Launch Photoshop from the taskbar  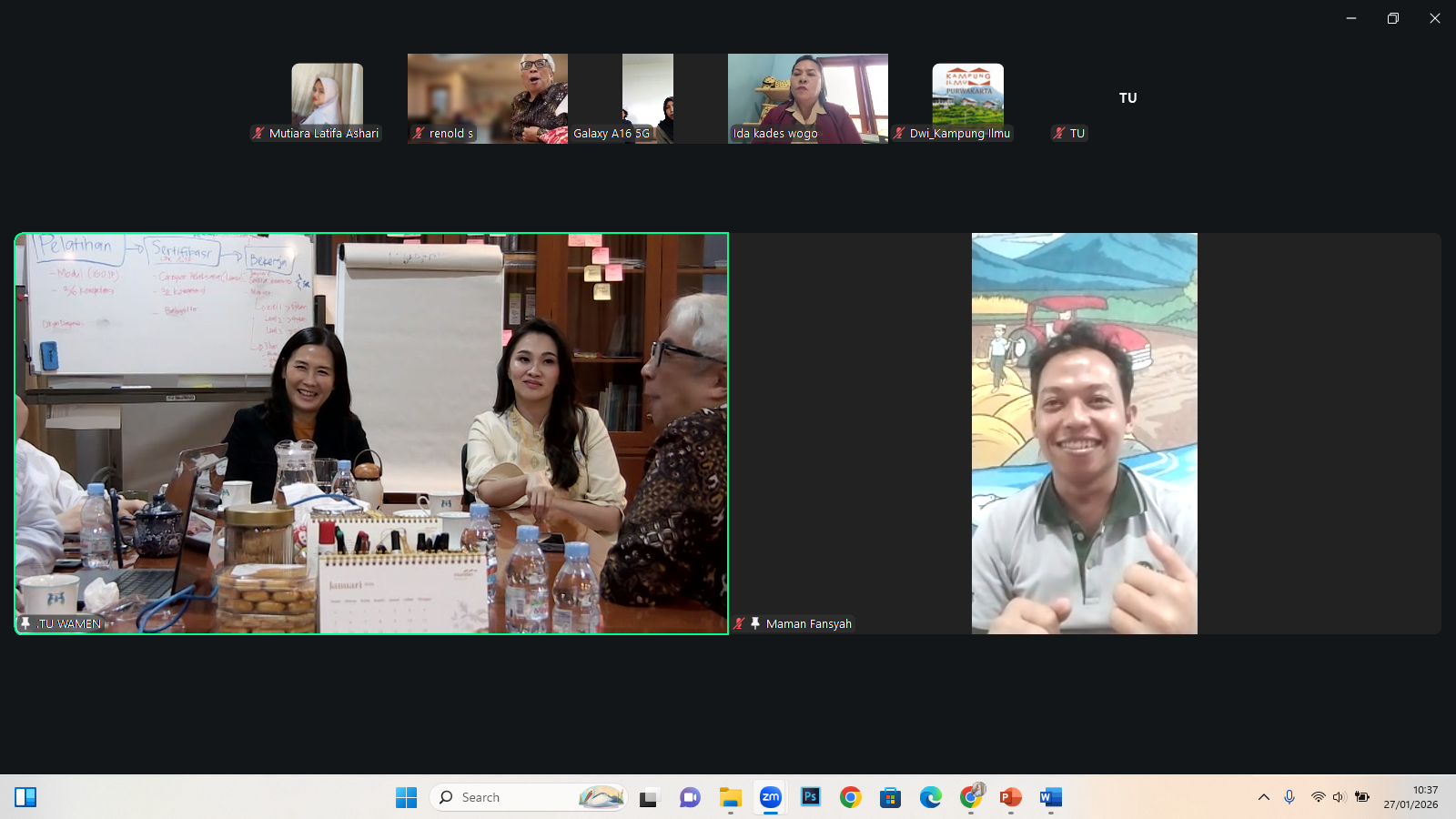(810, 797)
